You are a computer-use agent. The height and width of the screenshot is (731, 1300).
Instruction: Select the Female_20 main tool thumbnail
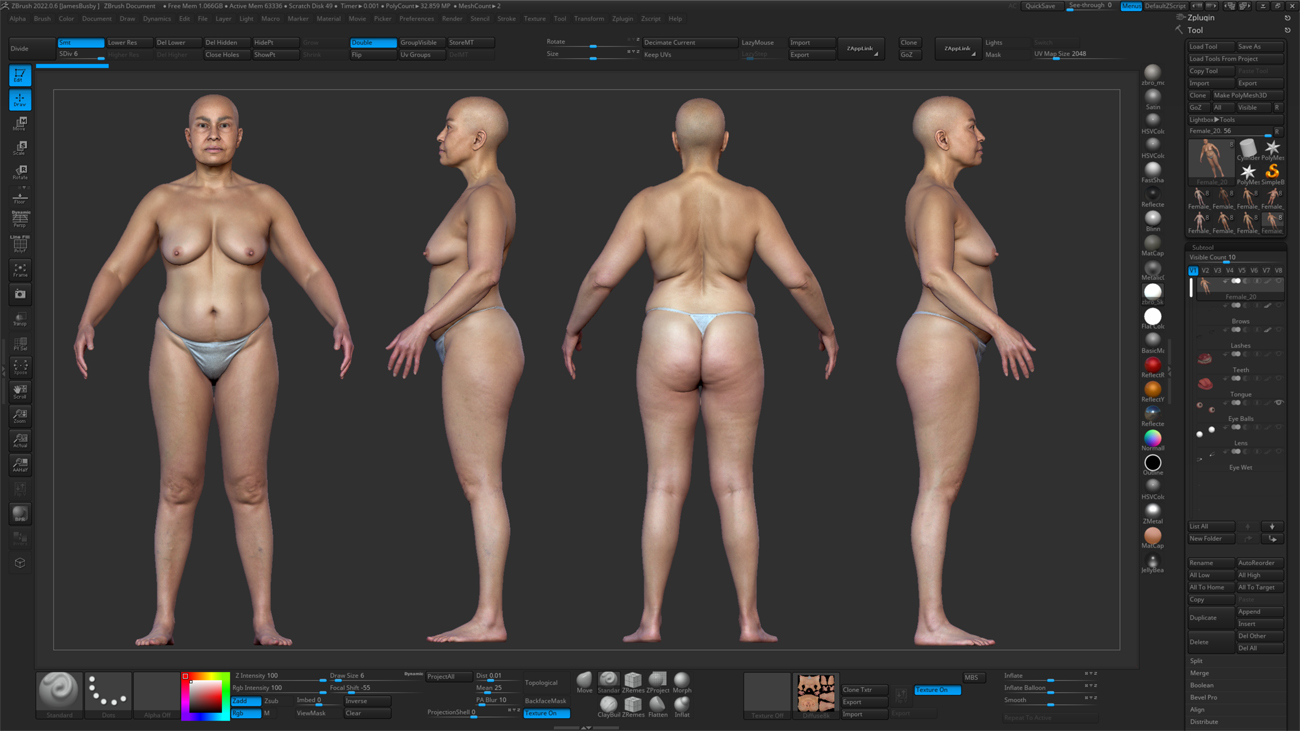point(1211,161)
